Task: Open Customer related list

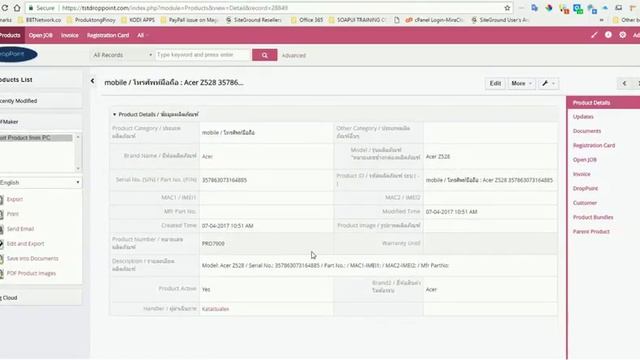Action: [584, 203]
